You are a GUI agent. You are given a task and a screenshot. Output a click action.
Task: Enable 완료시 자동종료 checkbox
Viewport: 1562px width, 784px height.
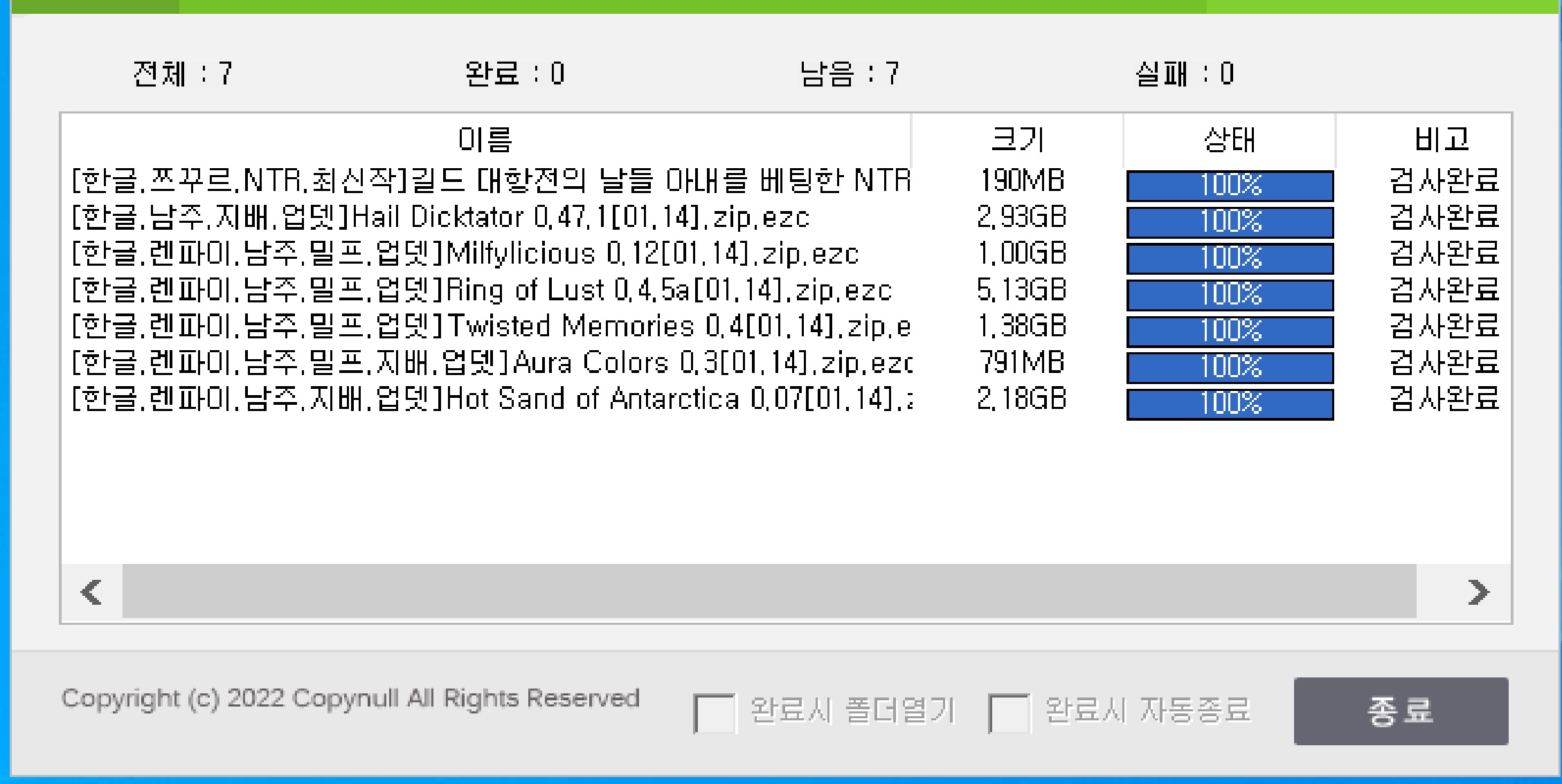1009,712
